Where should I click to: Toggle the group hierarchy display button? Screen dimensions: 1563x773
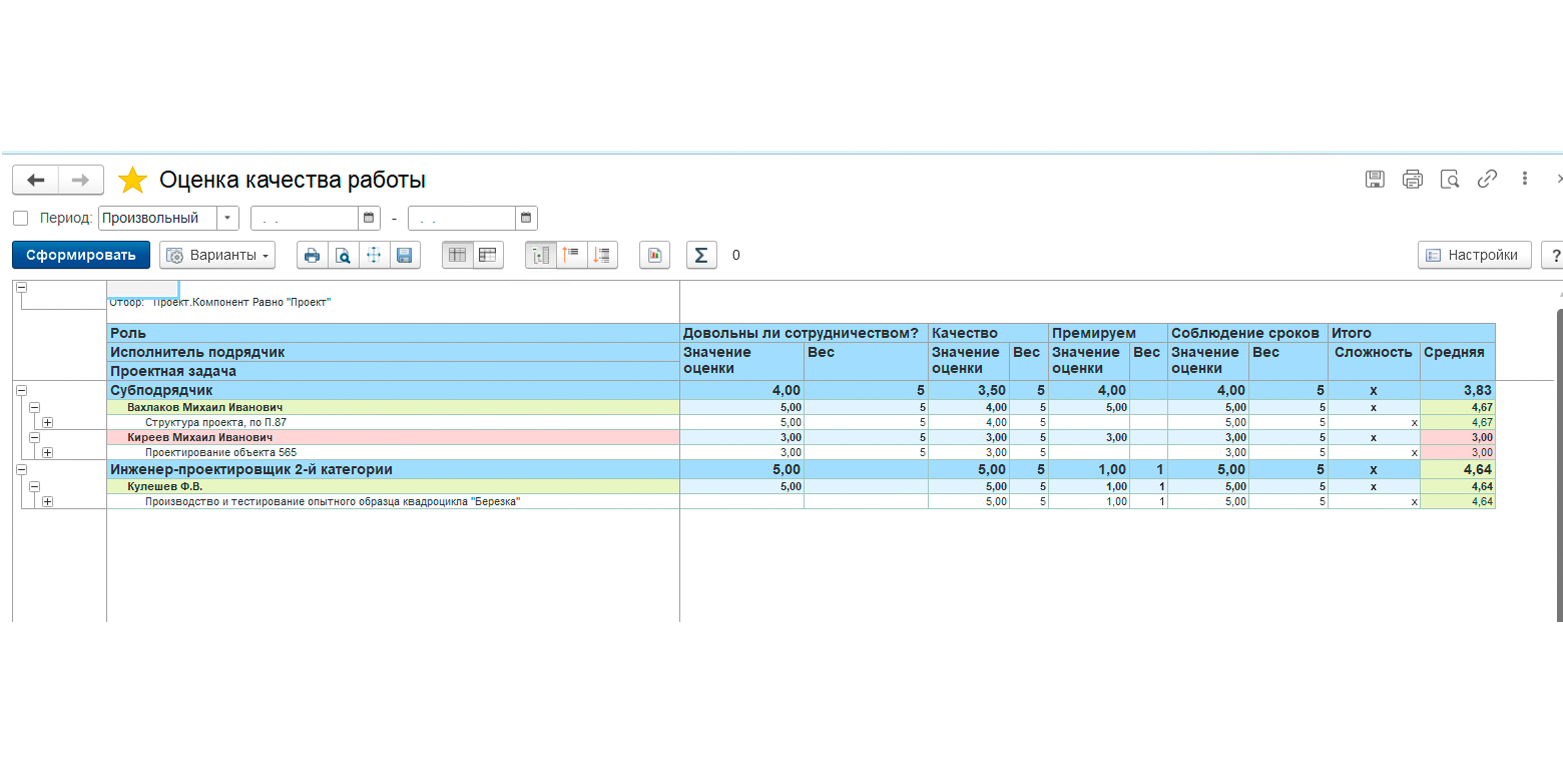pyautogui.click(x=541, y=255)
